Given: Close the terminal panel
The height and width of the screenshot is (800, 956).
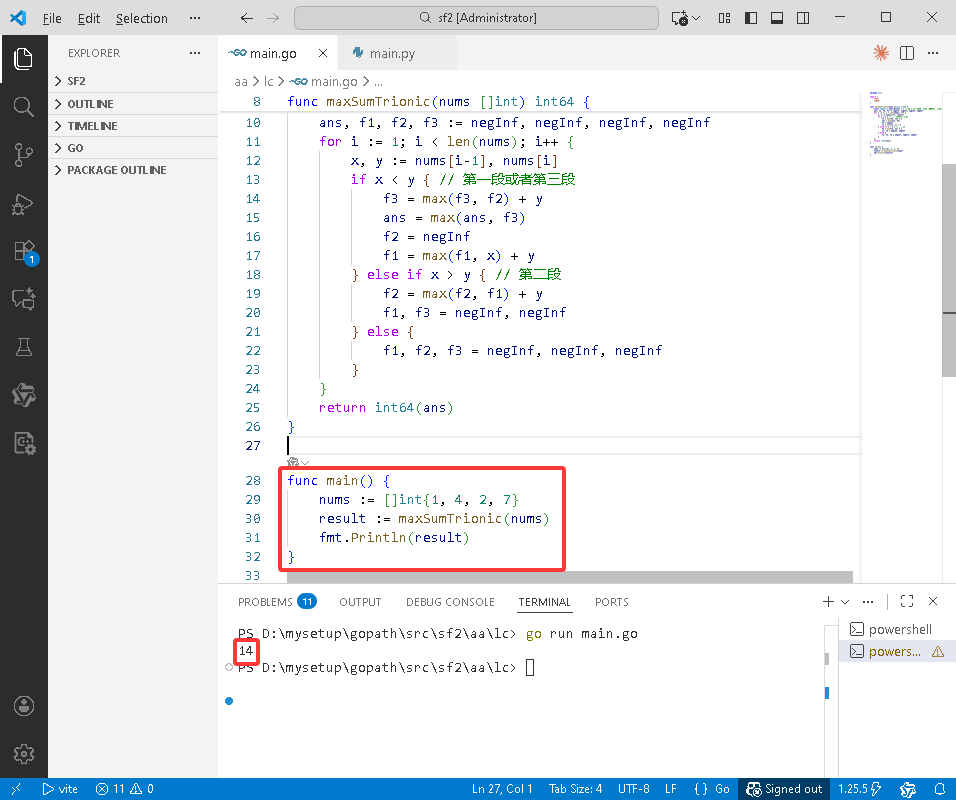Looking at the screenshot, I should click(x=933, y=601).
